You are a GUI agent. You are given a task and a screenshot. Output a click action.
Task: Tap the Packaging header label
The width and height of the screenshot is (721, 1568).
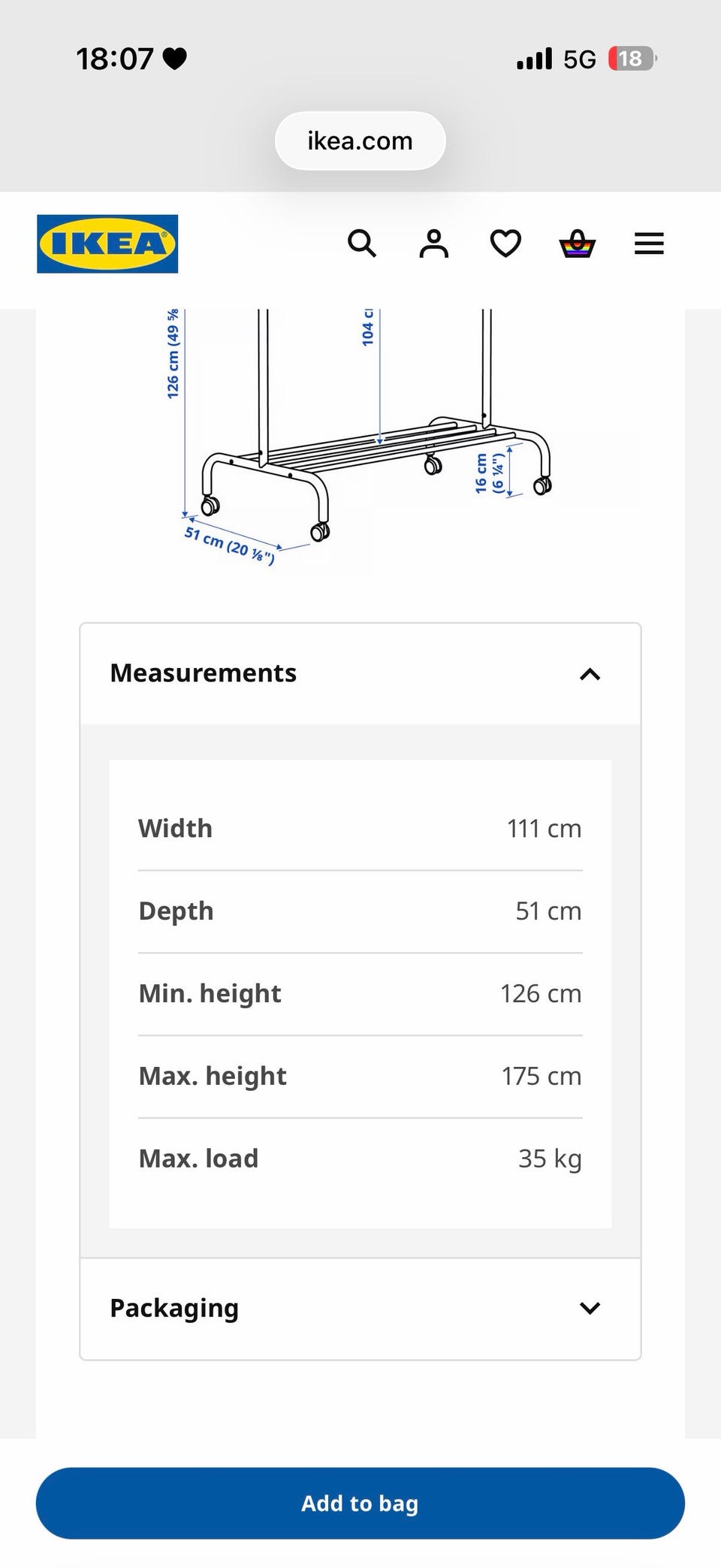[174, 1308]
